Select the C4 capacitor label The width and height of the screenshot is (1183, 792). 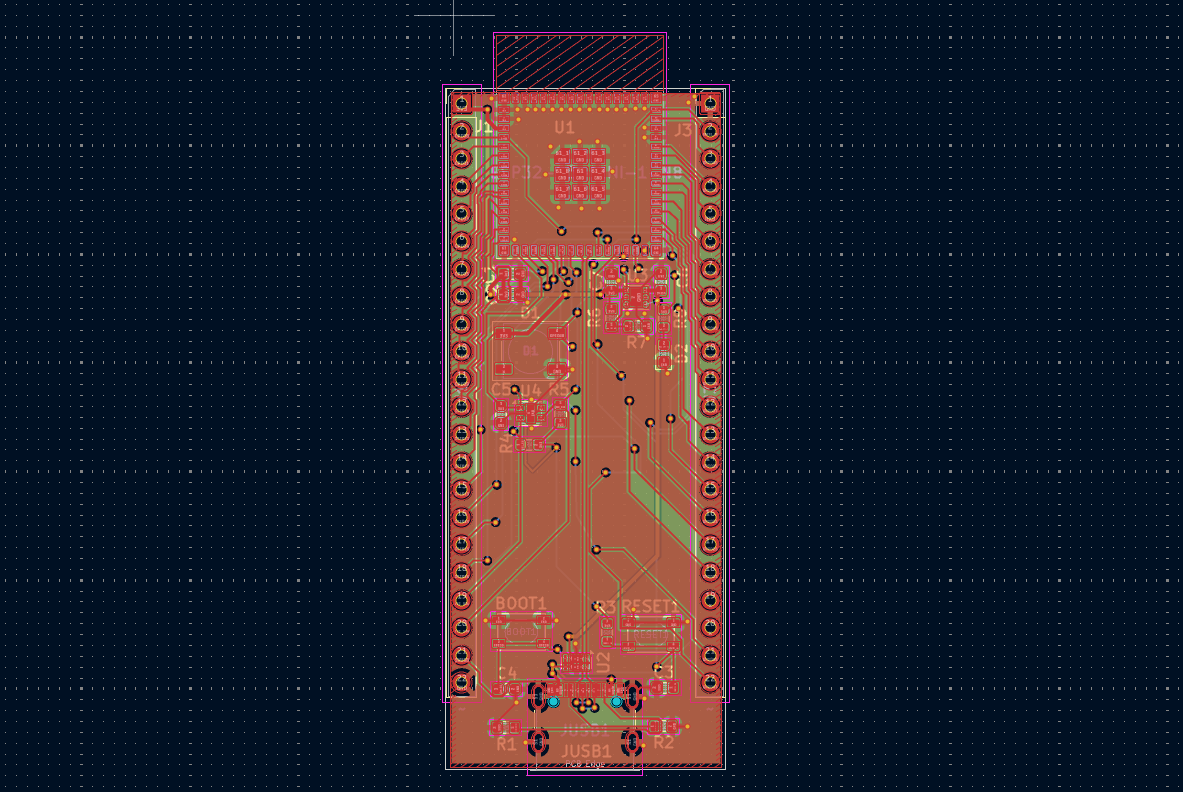[507, 673]
